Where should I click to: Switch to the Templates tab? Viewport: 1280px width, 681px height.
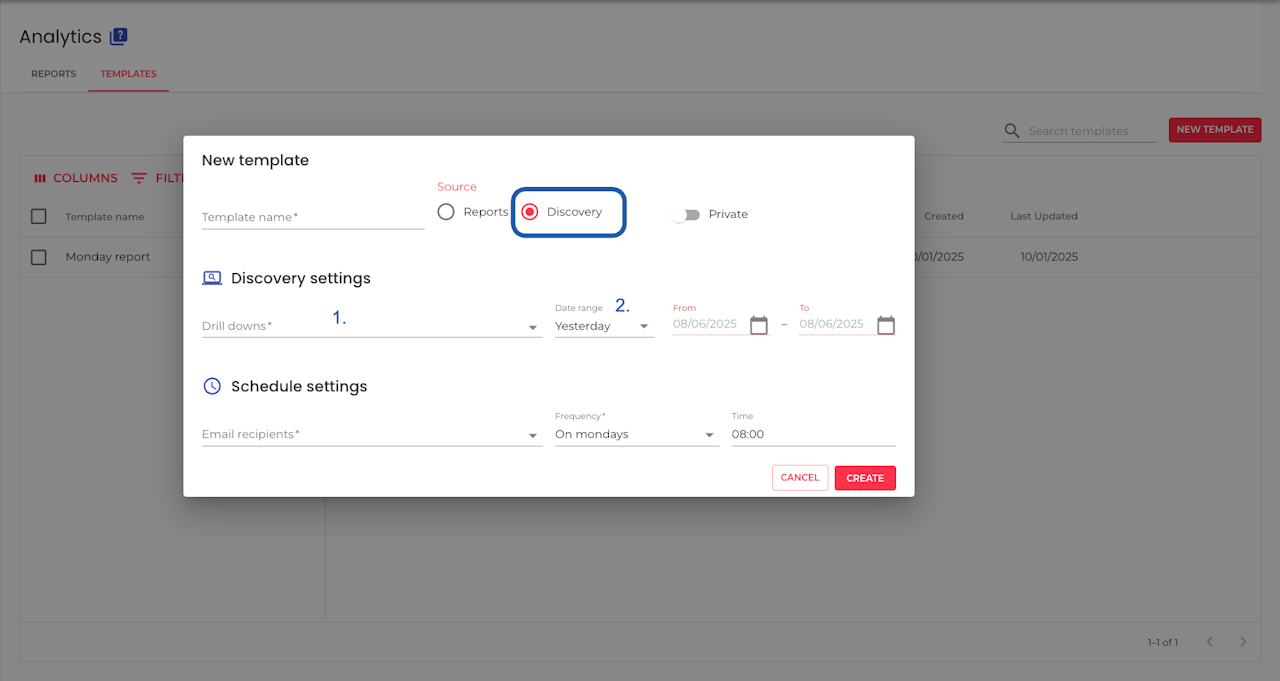tap(128, 74)
